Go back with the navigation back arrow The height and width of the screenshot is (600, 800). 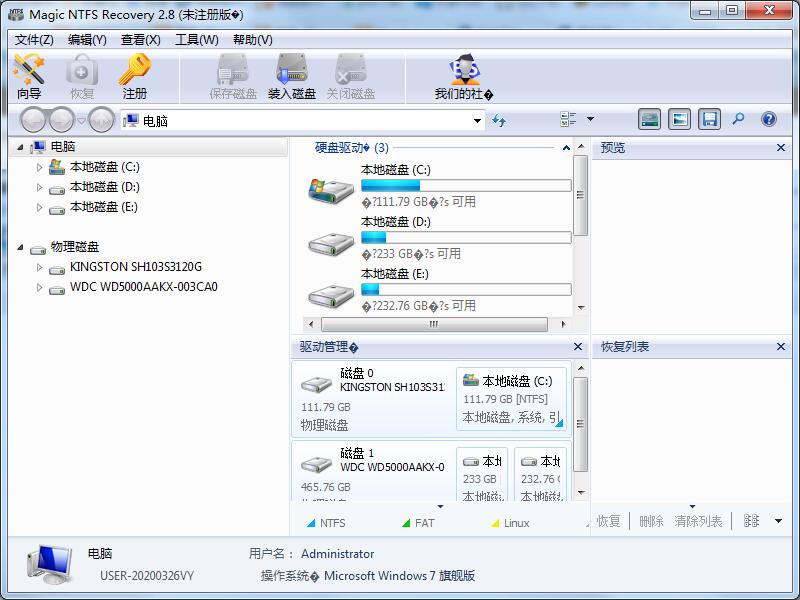(x=33, y=120)
